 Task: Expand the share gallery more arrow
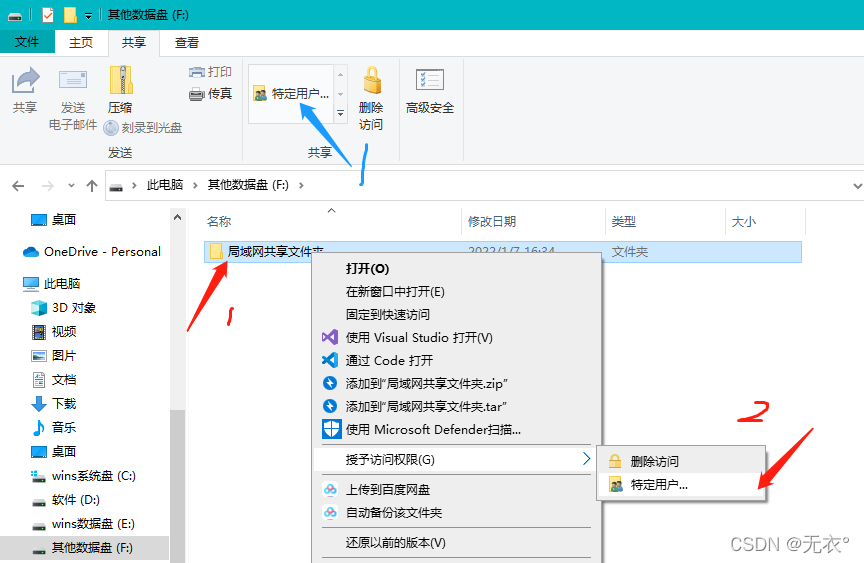[x=341, y=113]
